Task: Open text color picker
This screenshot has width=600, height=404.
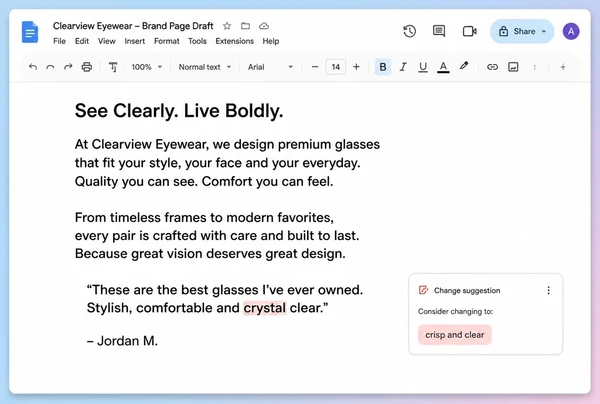Action: 443,67
